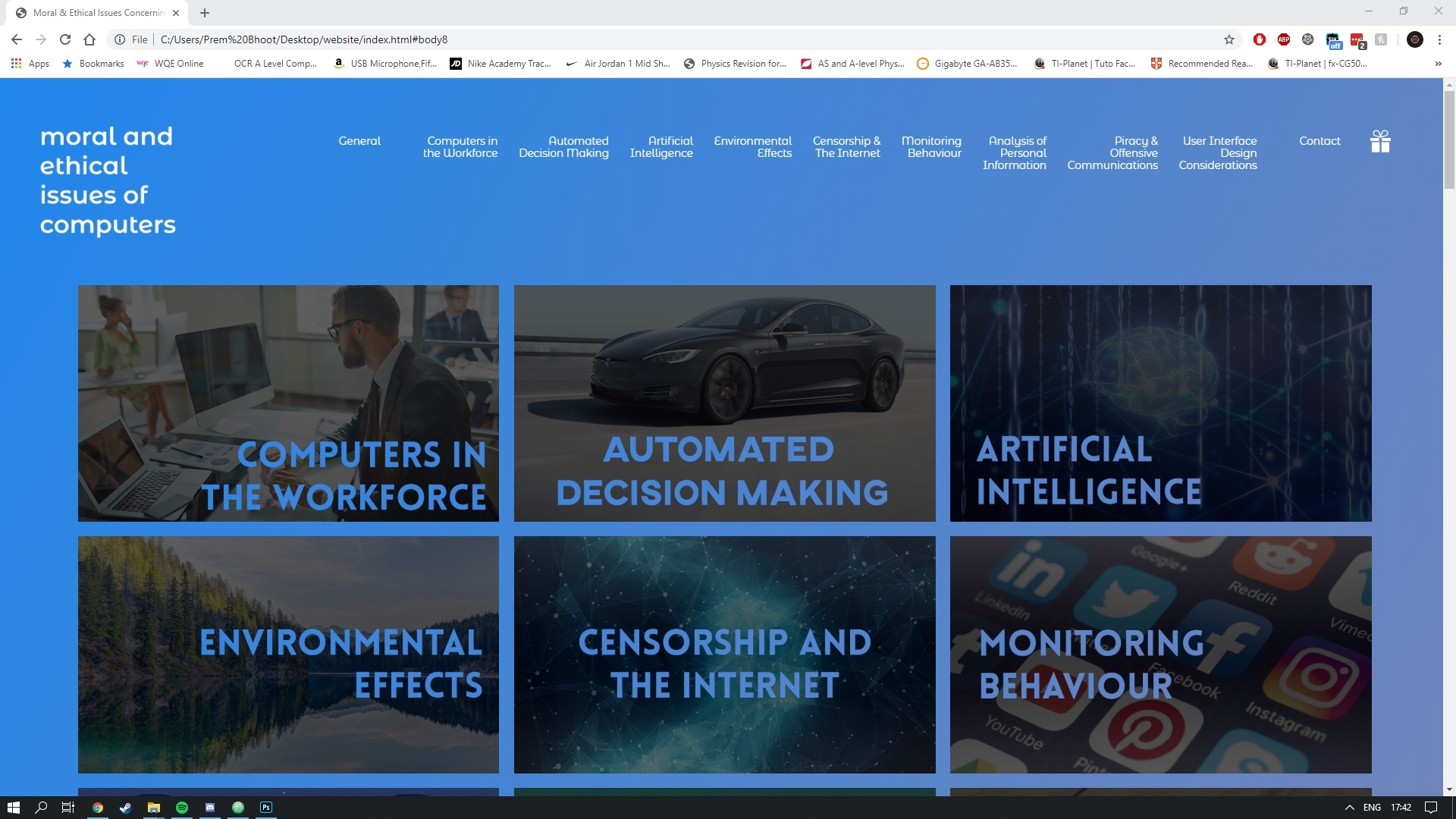Open the Environmental Effects image tile

288,654
